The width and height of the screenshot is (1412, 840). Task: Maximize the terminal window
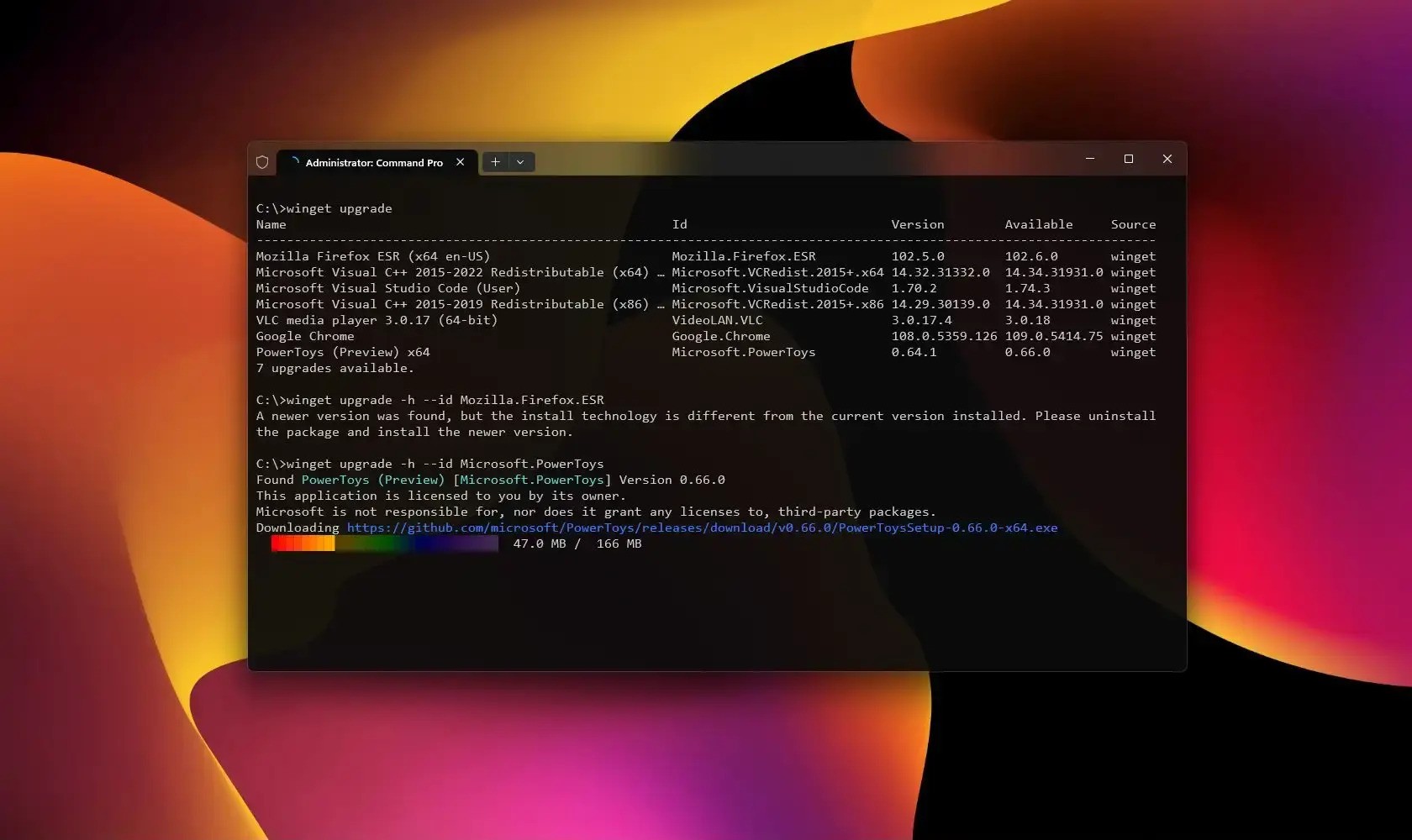pos(1129,159)
